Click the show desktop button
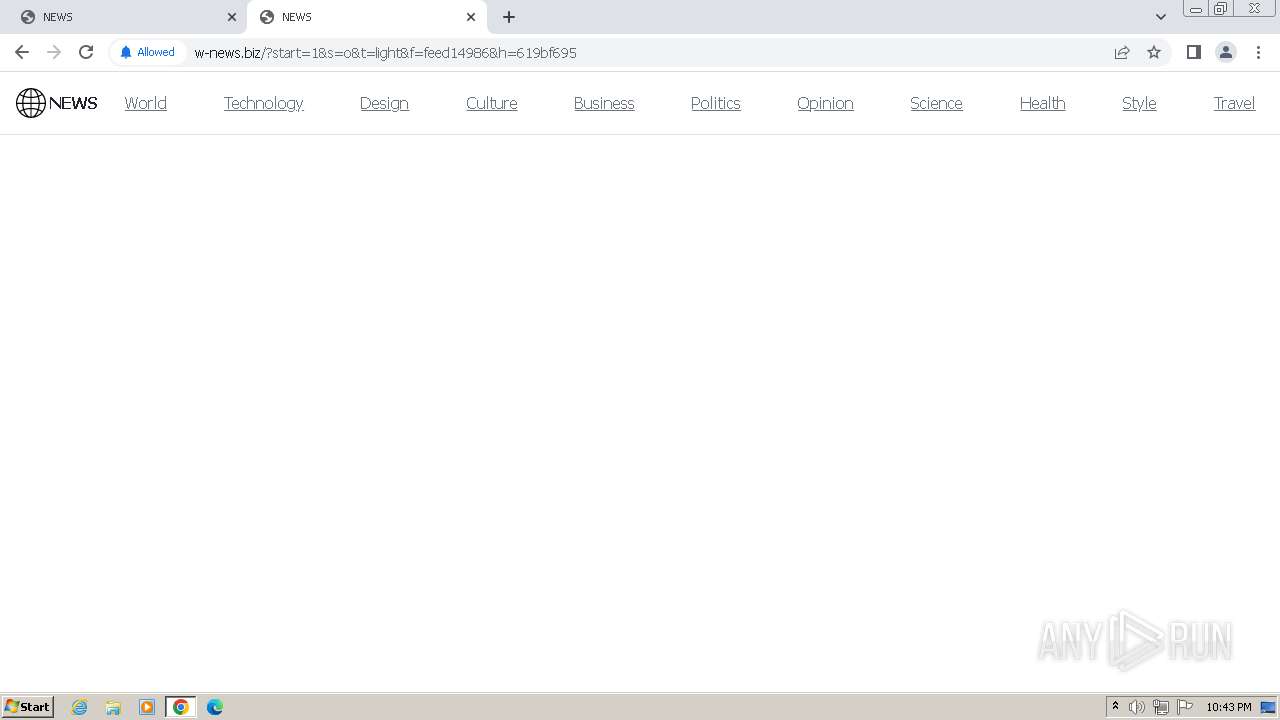This screenshot has height=720, width=1280. [x=1269, y=707]
